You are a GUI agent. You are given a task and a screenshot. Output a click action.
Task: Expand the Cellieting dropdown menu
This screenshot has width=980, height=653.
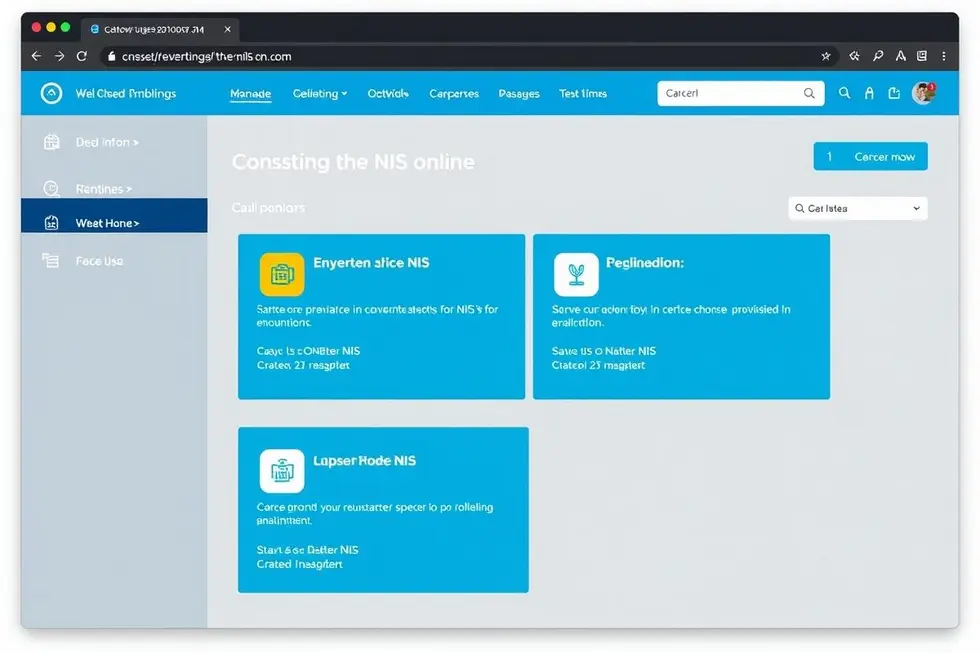320,93
